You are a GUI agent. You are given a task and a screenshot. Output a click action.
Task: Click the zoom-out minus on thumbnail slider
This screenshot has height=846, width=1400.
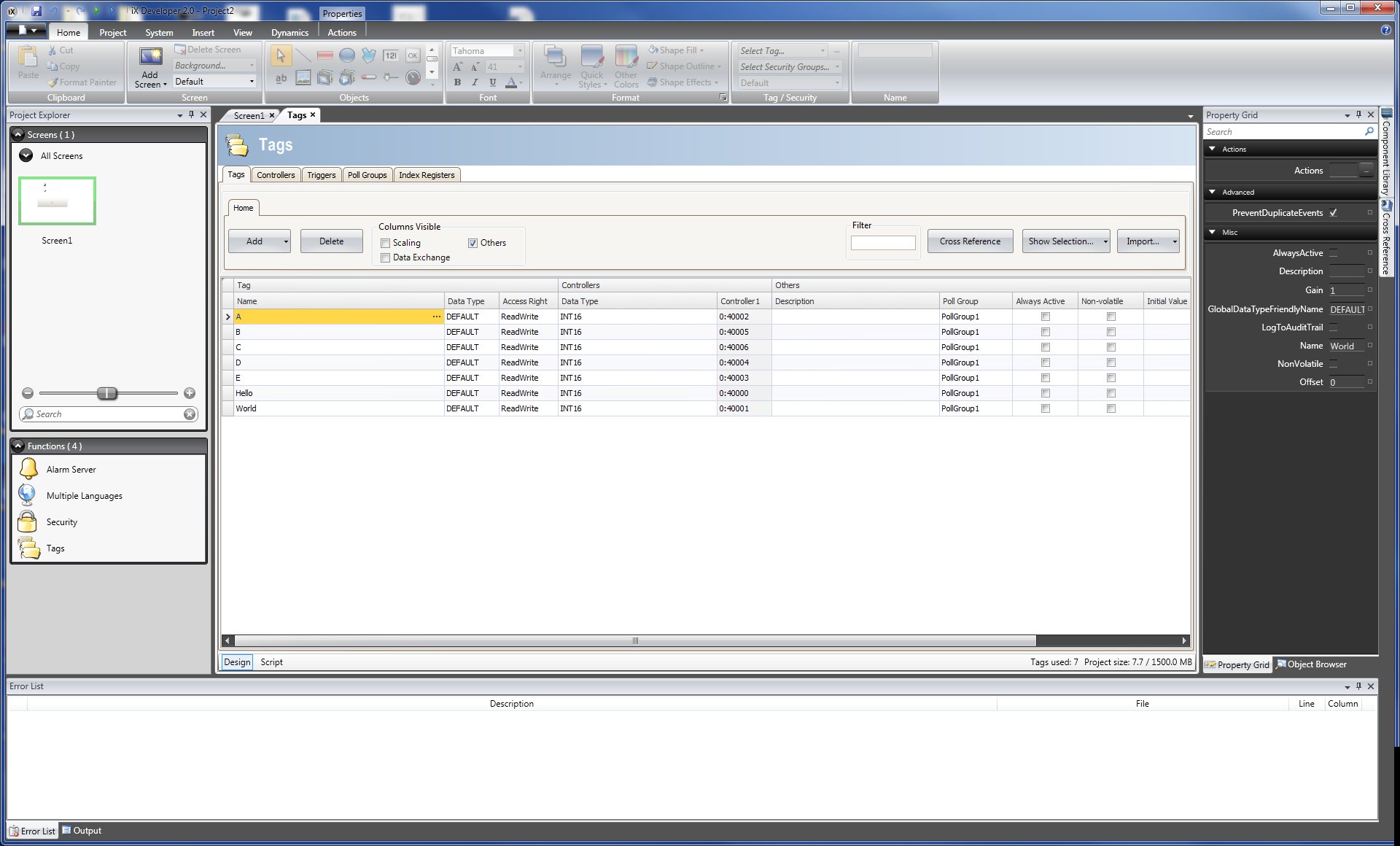pyautogui.click(x=28, y=393)
